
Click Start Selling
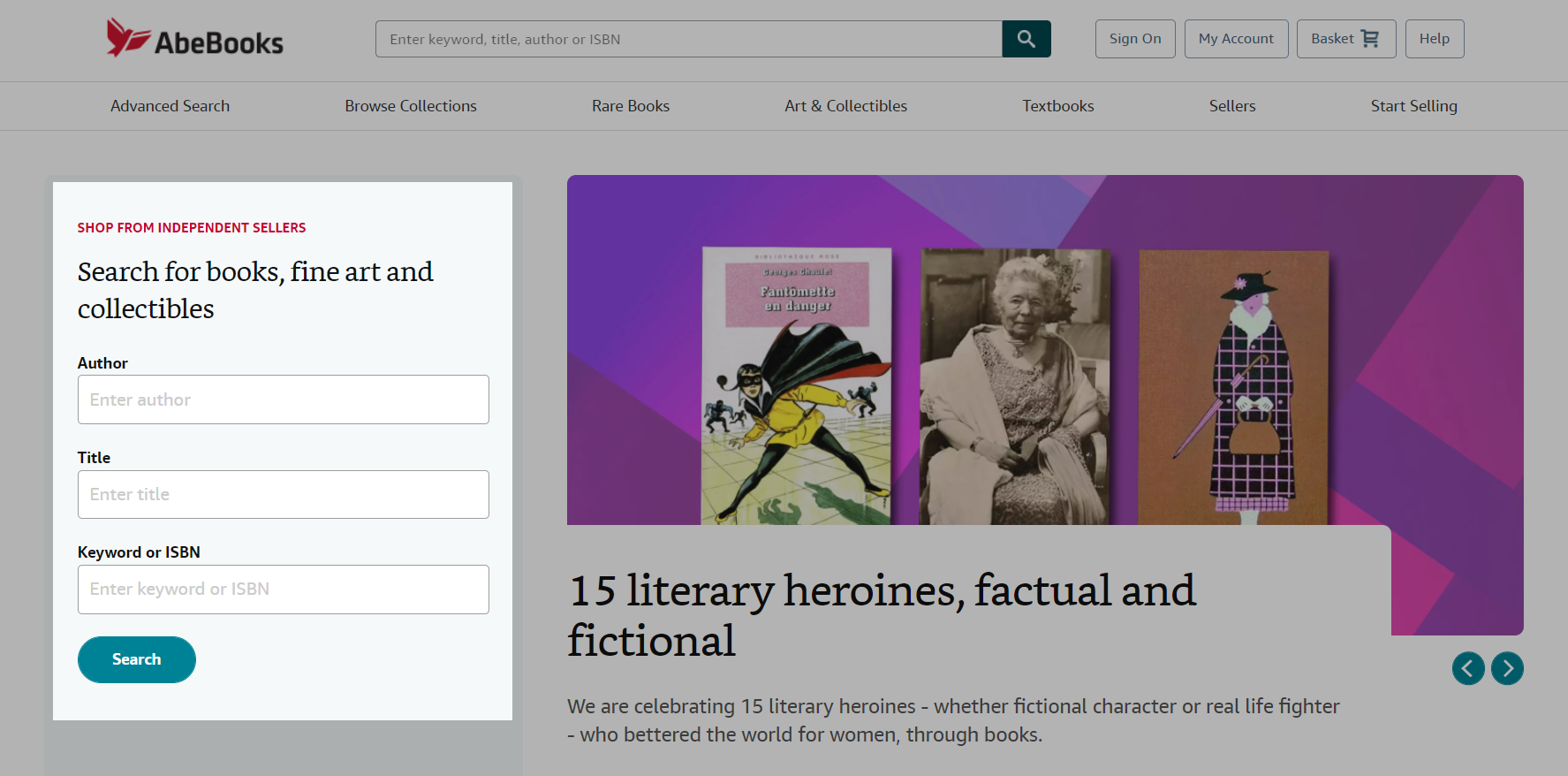pos(1414,106)
